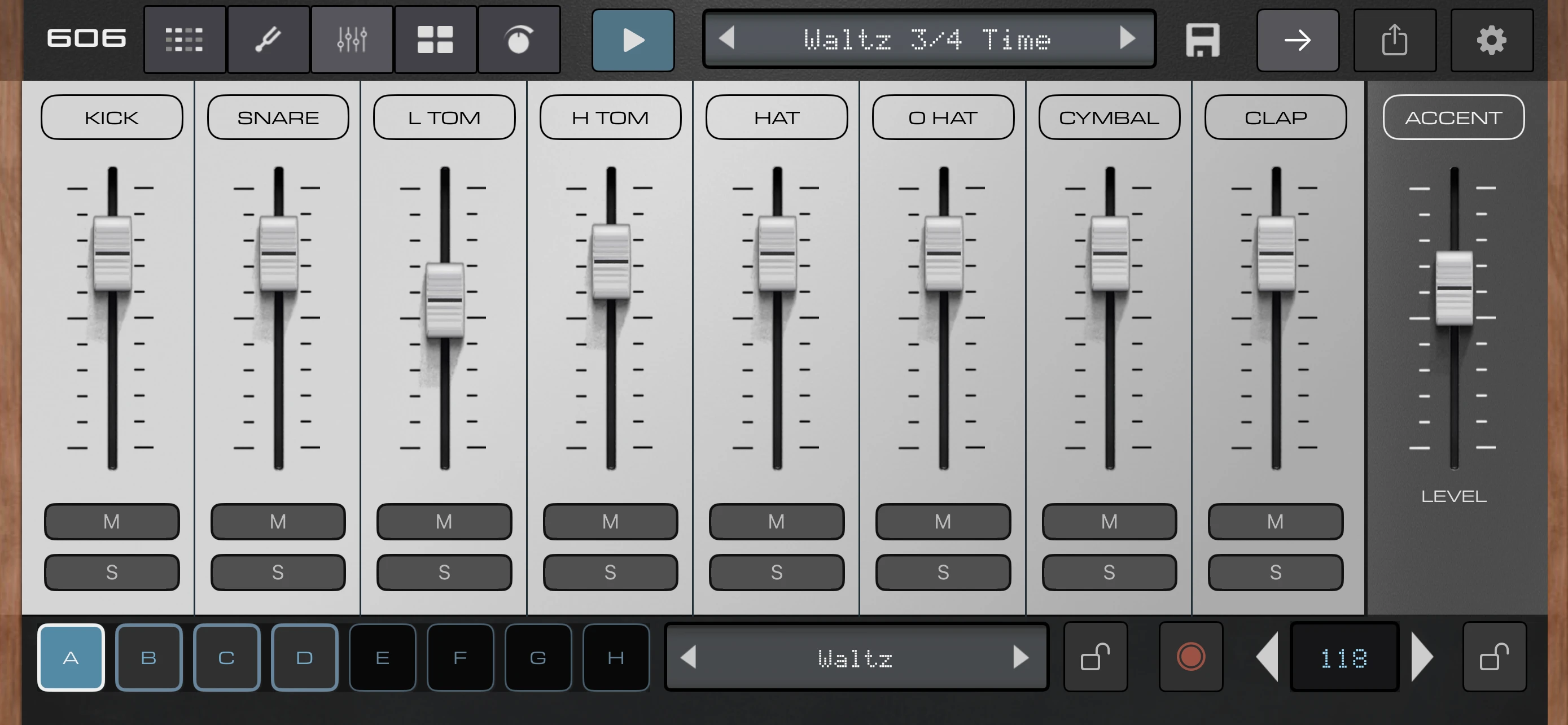Open the four-pad drum pads view

tap(435, 40)
